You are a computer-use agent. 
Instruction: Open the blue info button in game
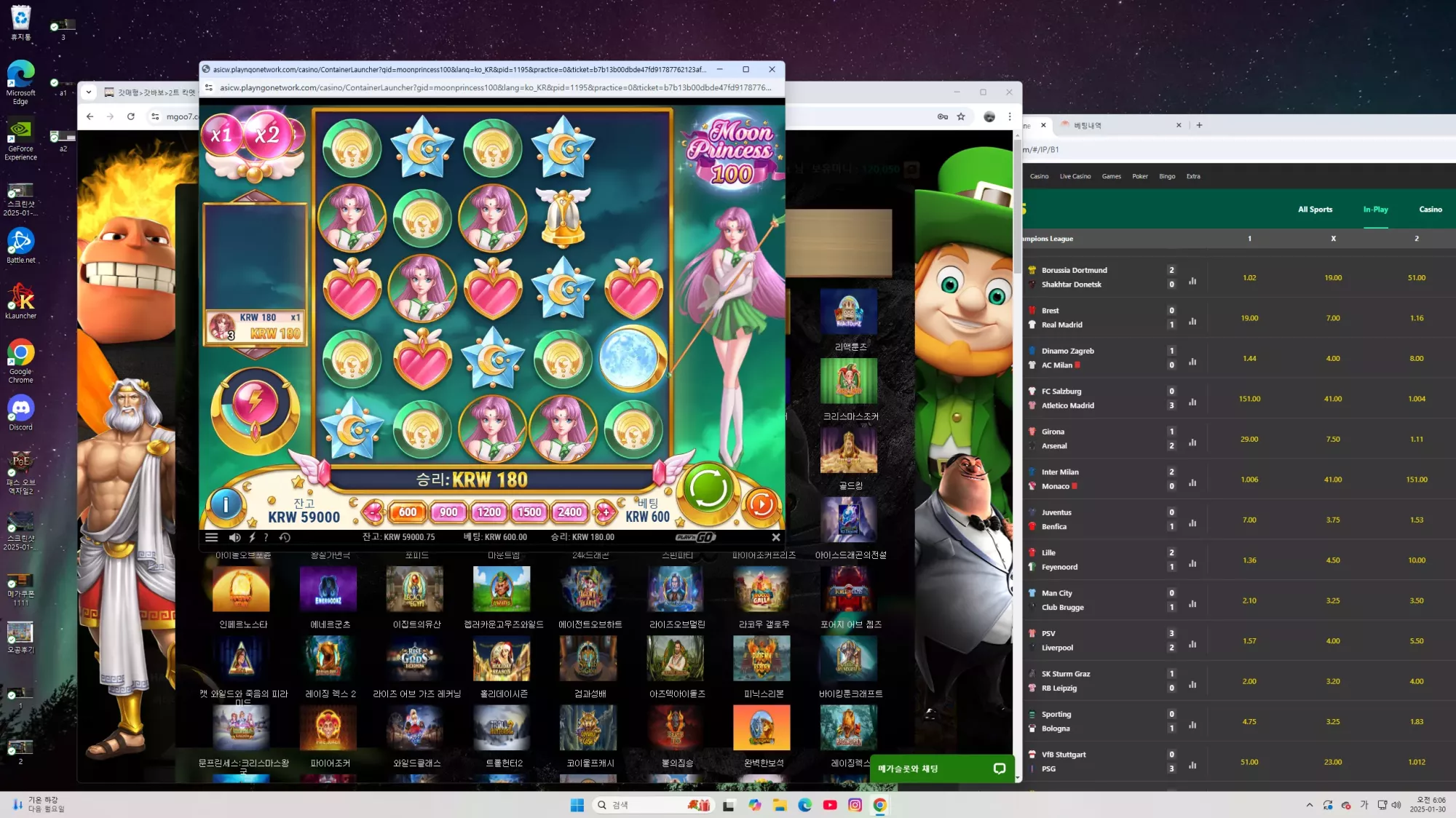[226, 504]
